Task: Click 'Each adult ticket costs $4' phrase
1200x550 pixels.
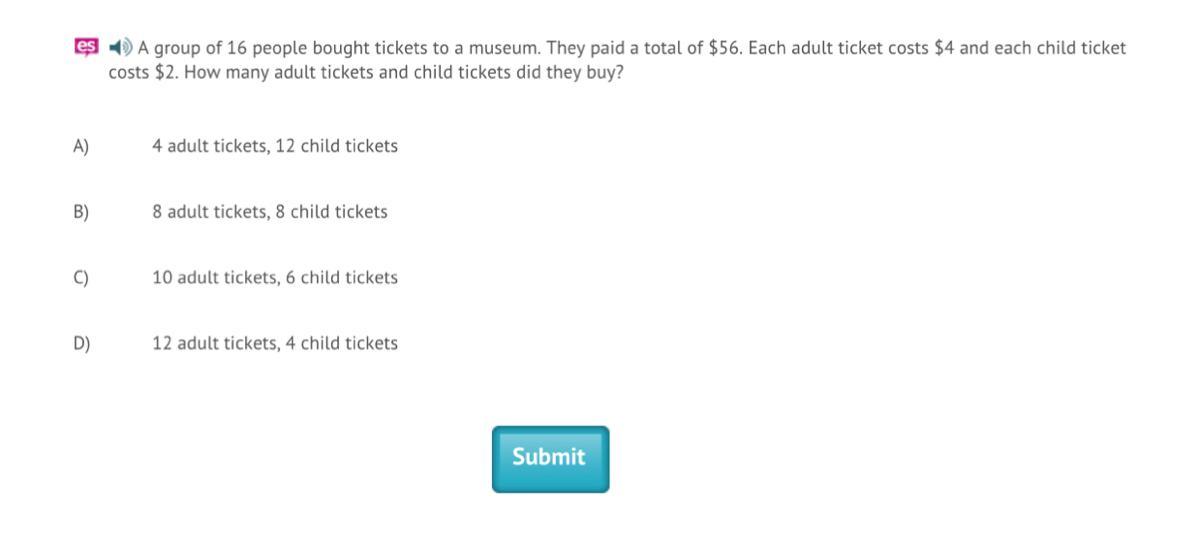Action: click(850, 48)
